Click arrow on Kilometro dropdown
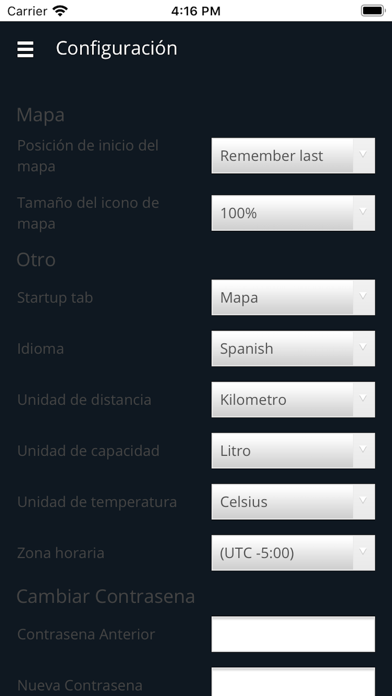The height and width of the screenshot is (696, 392). [x=363, y=399]
